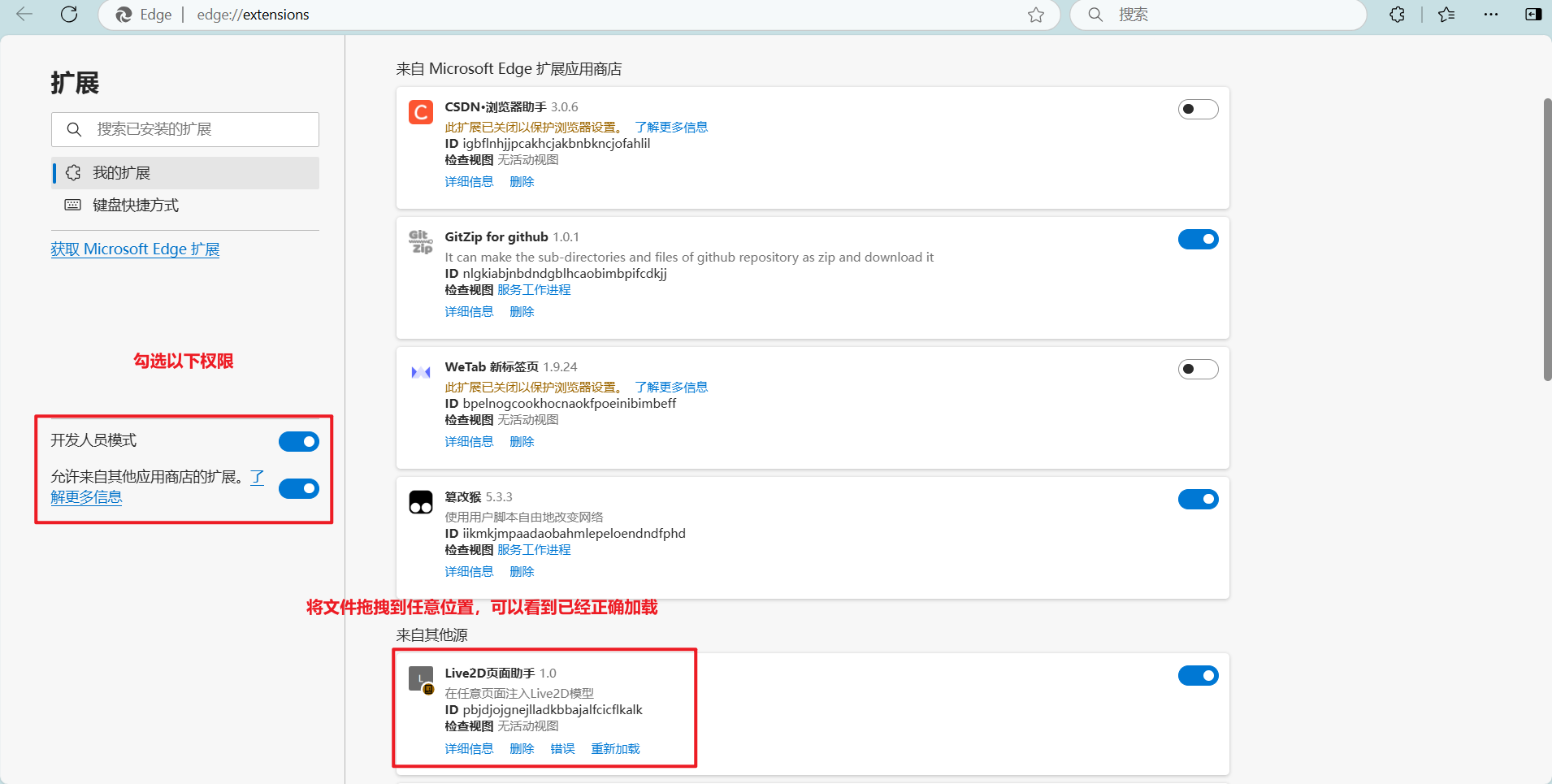Screen dimensions: 1552x784
Task: Open 了解更多信息 under WeTab extension
Action: pyautogui.click(x=671, y=388)
